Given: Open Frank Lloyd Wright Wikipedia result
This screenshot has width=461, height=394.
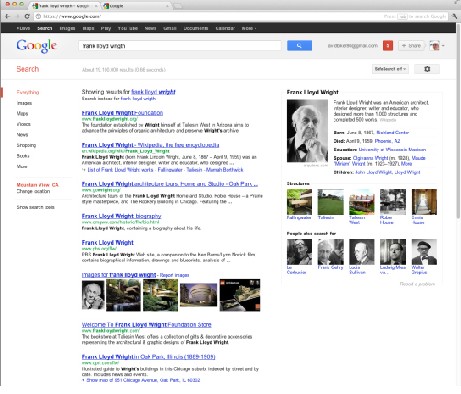Looking at the screenshot, I should click(x=150, y=145).
